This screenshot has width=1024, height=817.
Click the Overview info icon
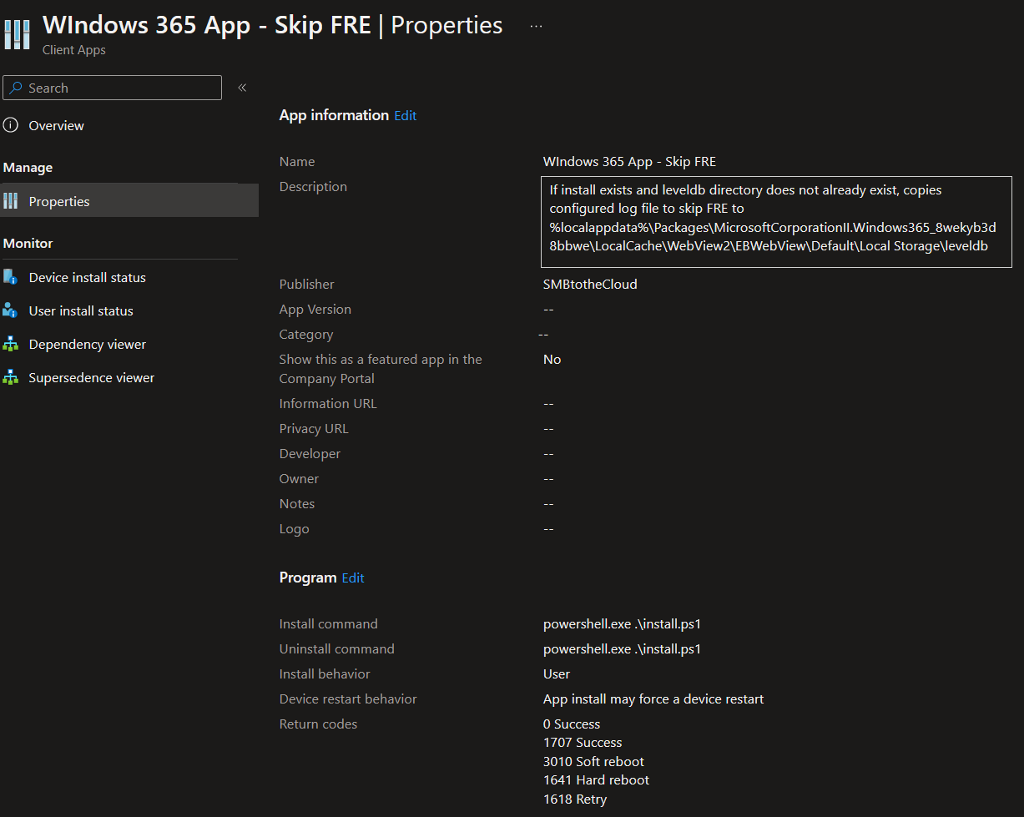point(11,125)
